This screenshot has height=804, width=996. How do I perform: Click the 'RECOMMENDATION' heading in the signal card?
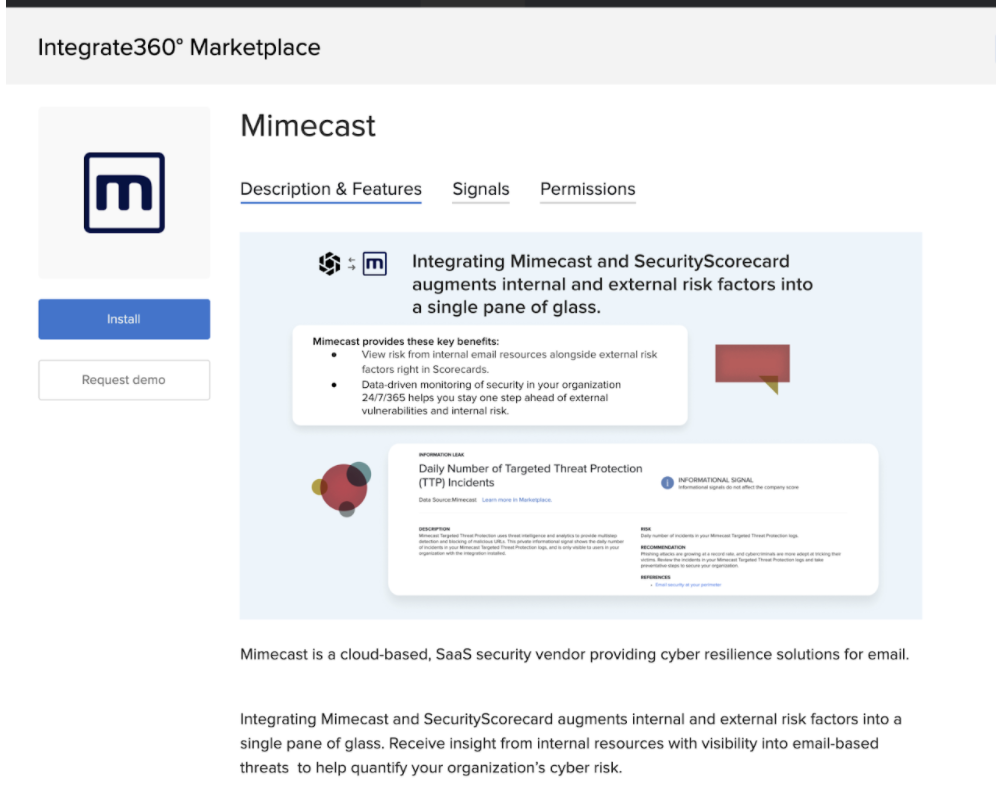[x=663, y=547]
